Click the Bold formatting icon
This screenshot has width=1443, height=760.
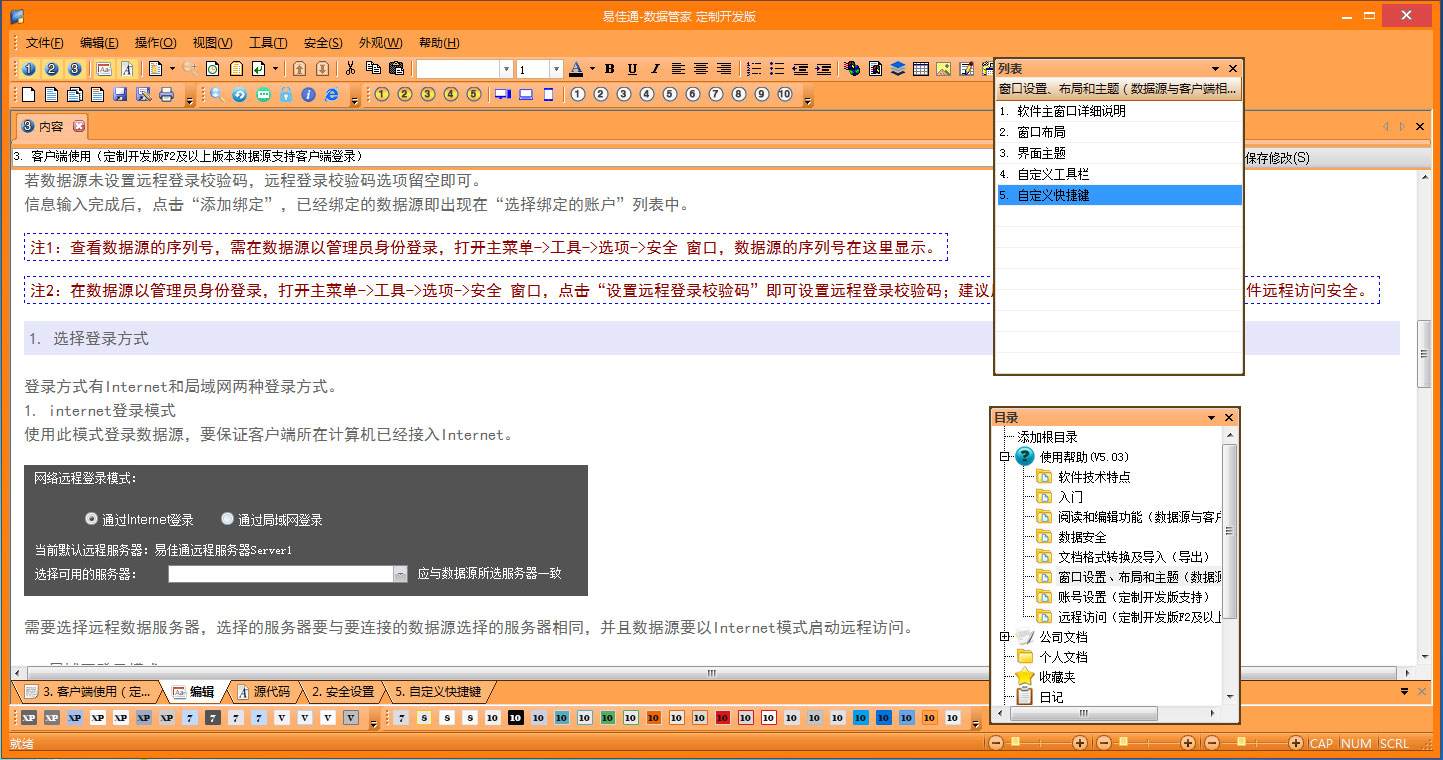(x=610, y=69)
